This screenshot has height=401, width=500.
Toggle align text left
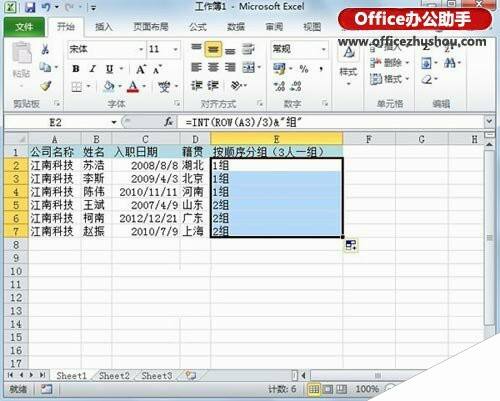197,68
